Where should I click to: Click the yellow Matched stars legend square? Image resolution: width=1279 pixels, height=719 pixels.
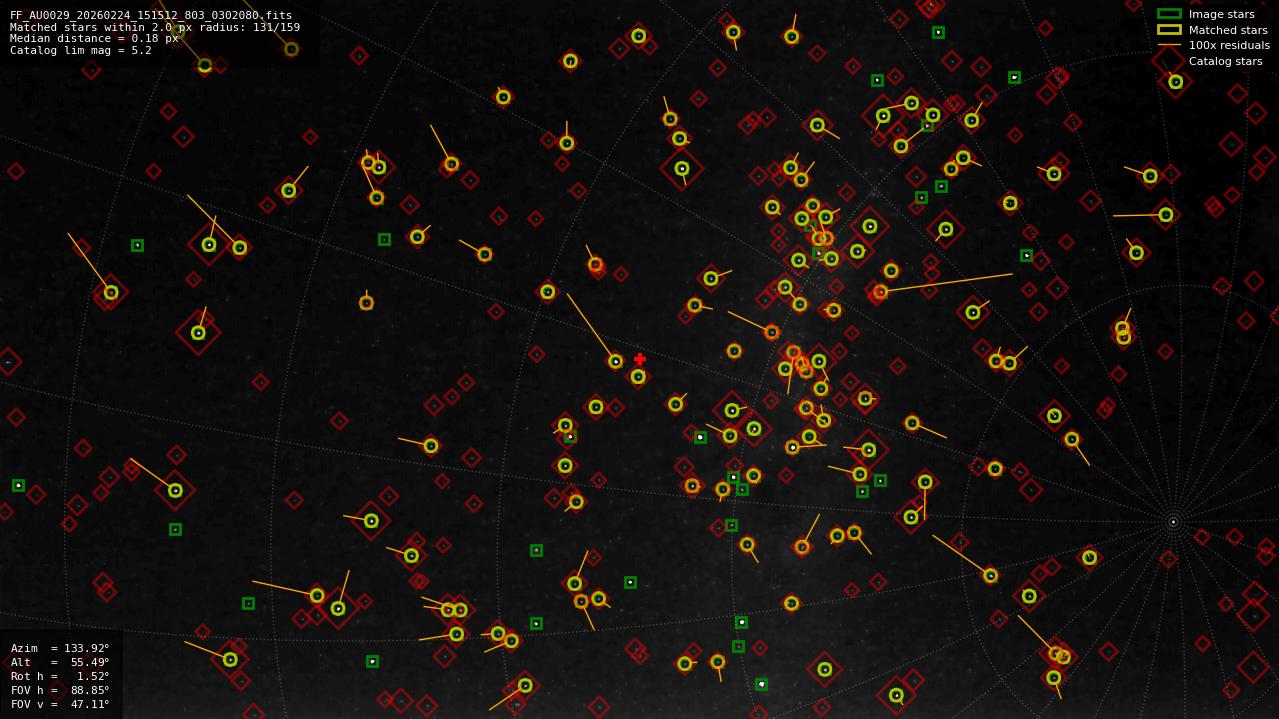coord(1169,30)
